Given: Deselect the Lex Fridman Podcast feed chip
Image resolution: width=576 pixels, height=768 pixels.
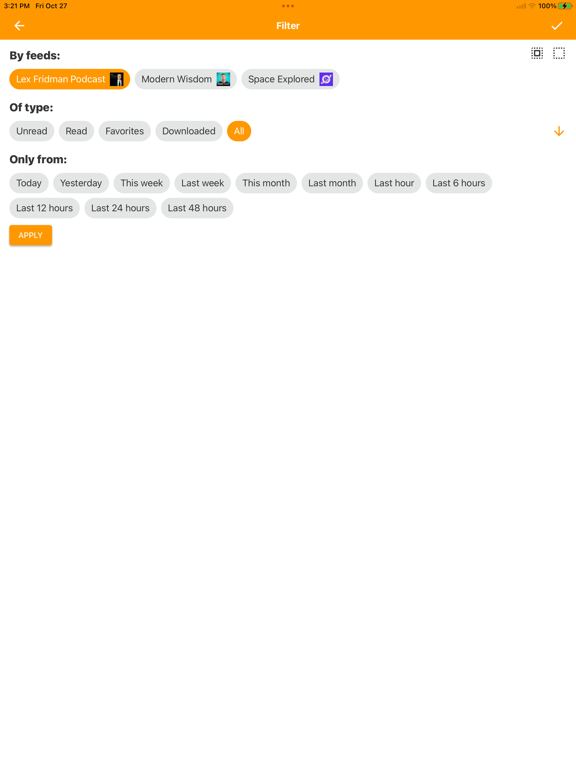Looking at the screenshot, I should coord(70,79).
